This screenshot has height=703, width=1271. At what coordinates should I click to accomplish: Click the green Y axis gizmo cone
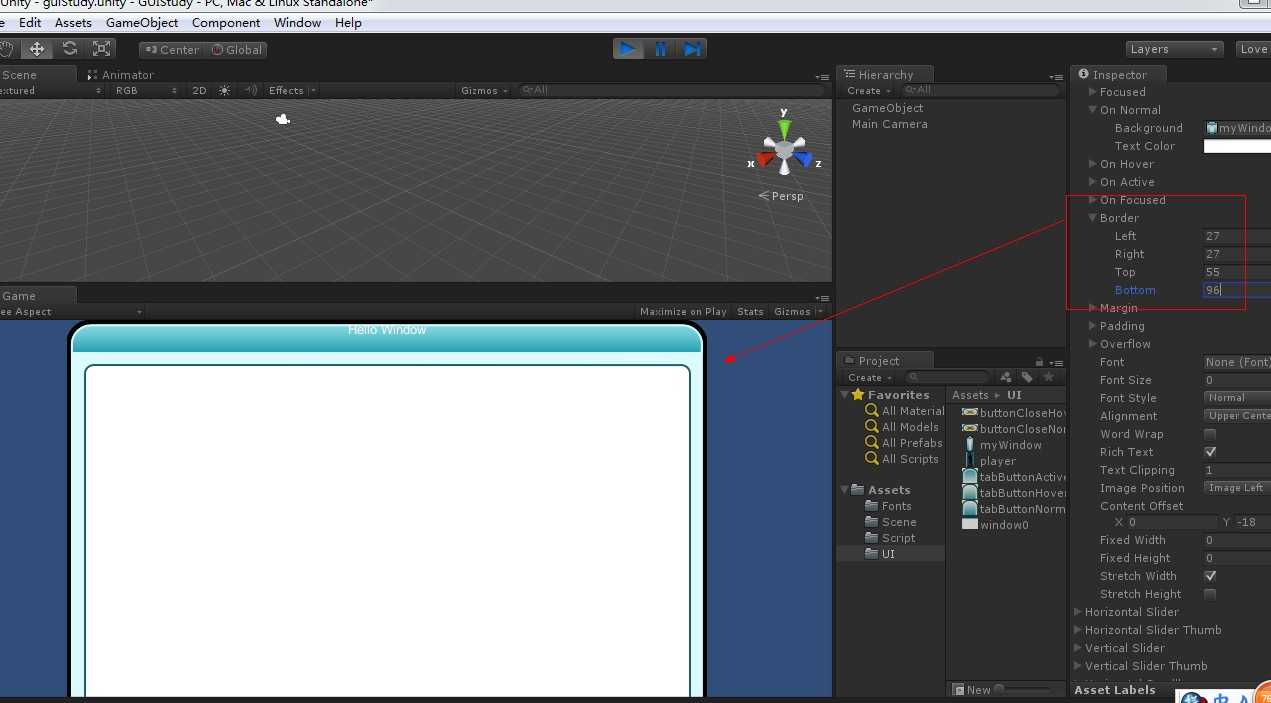(785, 128)
